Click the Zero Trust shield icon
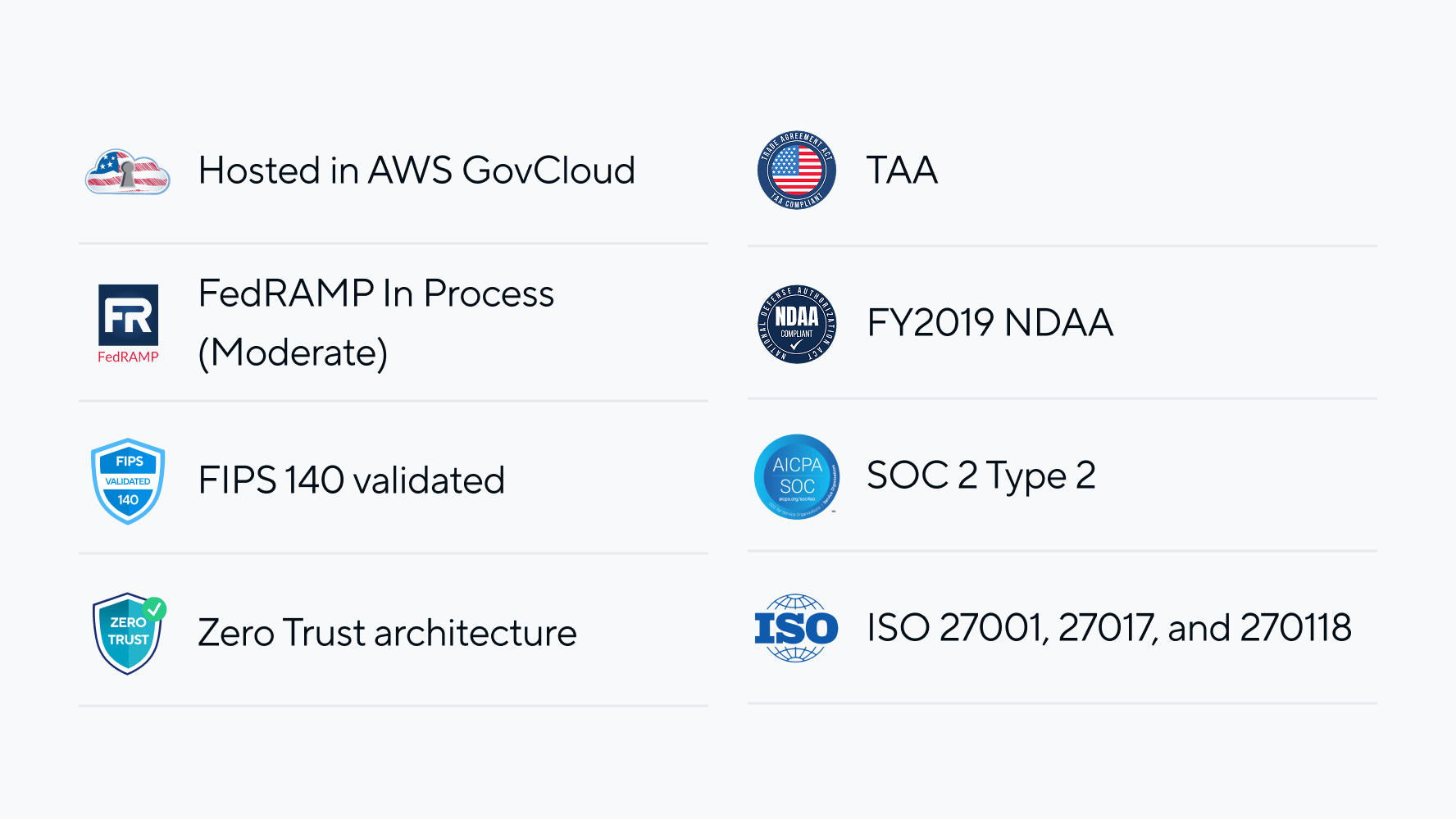This screenshot has width=1456, height=819. coord(129,634)
